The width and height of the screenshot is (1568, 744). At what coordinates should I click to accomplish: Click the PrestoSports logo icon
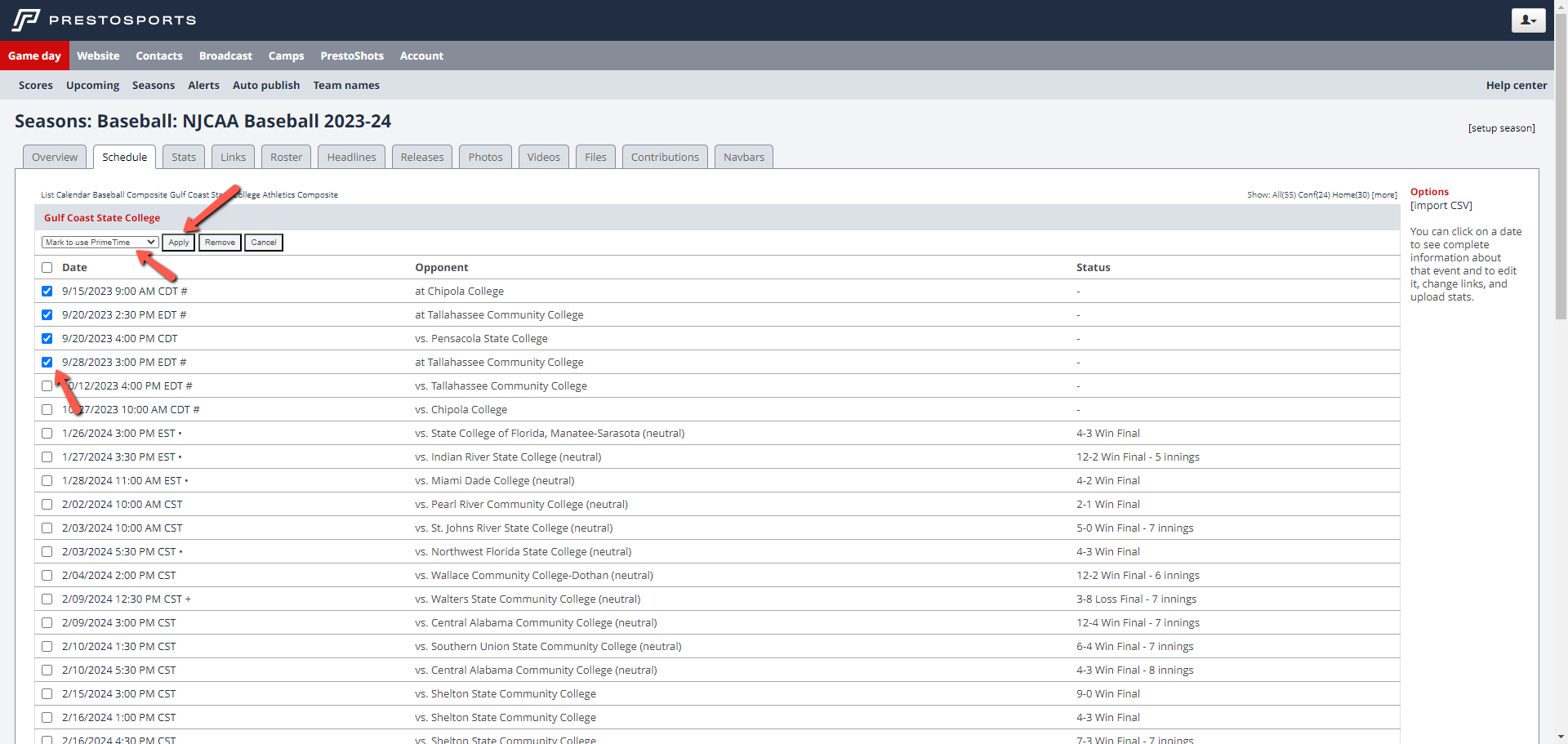click(26, 20)
